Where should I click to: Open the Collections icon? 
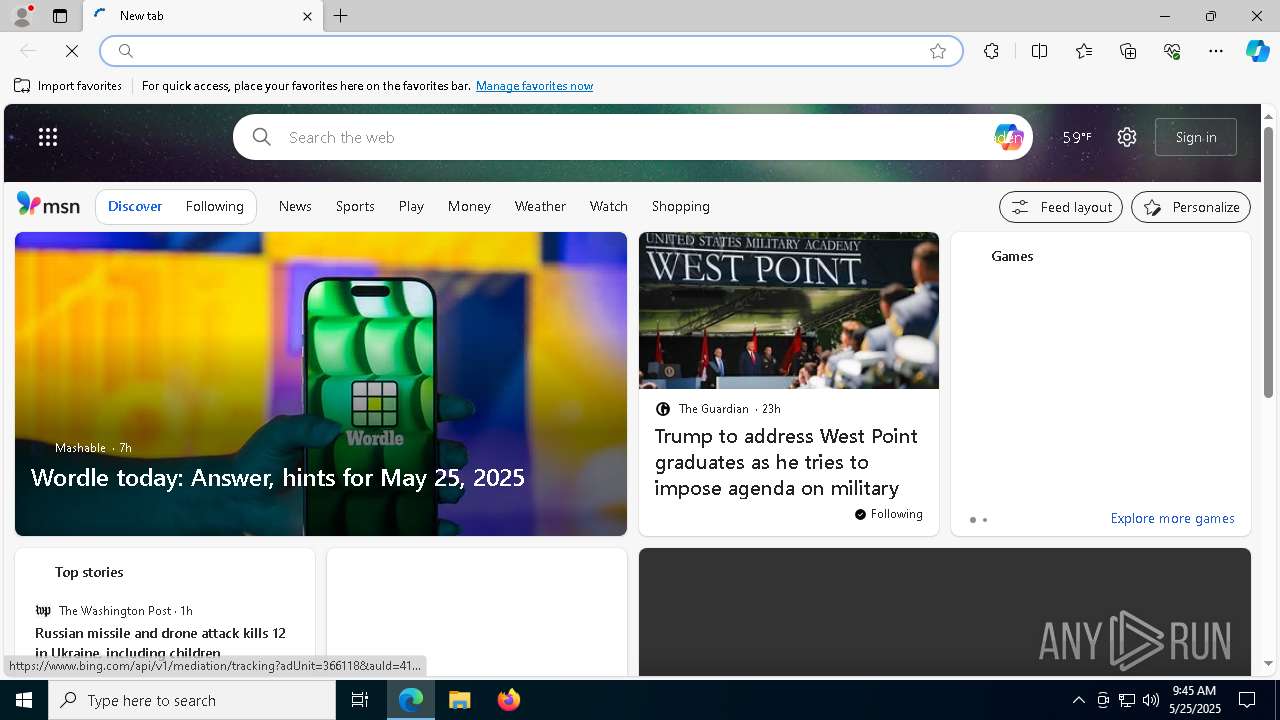coord(1128,51)
